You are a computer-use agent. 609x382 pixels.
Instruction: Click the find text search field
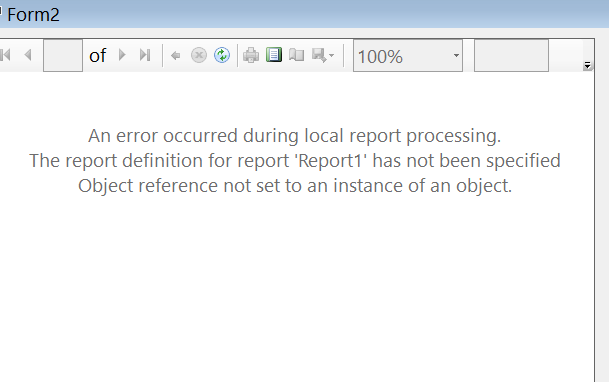(x=512, y=56)
